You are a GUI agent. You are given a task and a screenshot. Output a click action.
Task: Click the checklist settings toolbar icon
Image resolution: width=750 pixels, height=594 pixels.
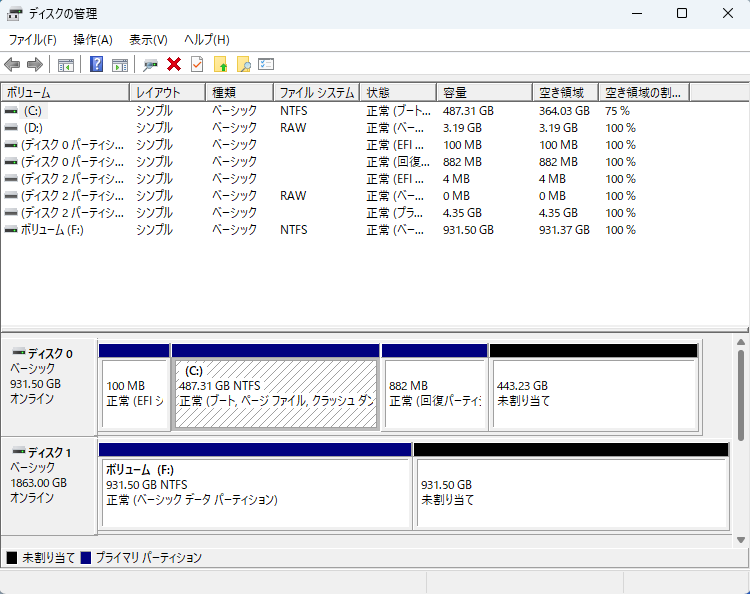click(x=266, y=64)
